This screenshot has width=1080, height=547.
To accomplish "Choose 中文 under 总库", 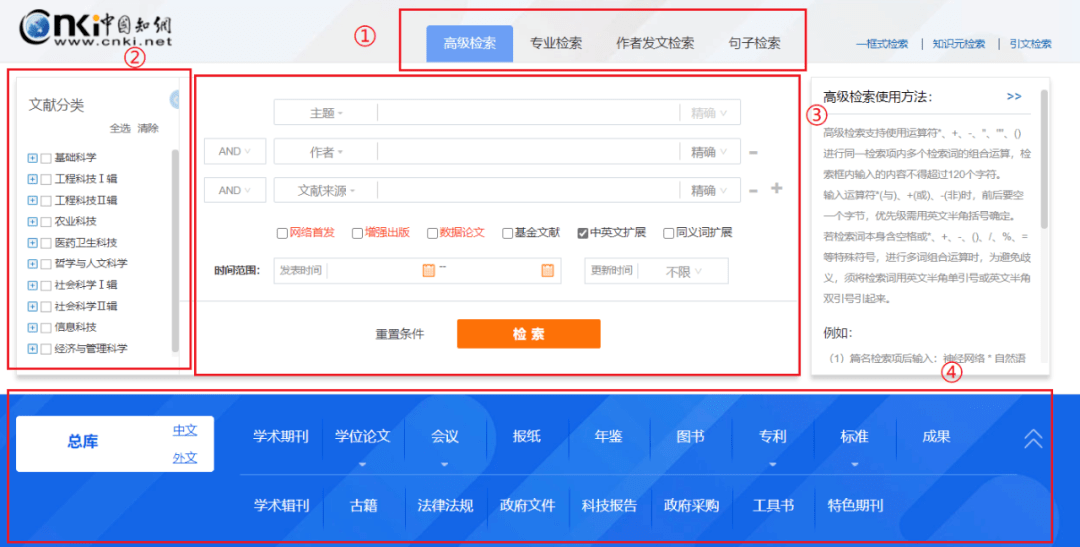I will (x=185, y=431).
